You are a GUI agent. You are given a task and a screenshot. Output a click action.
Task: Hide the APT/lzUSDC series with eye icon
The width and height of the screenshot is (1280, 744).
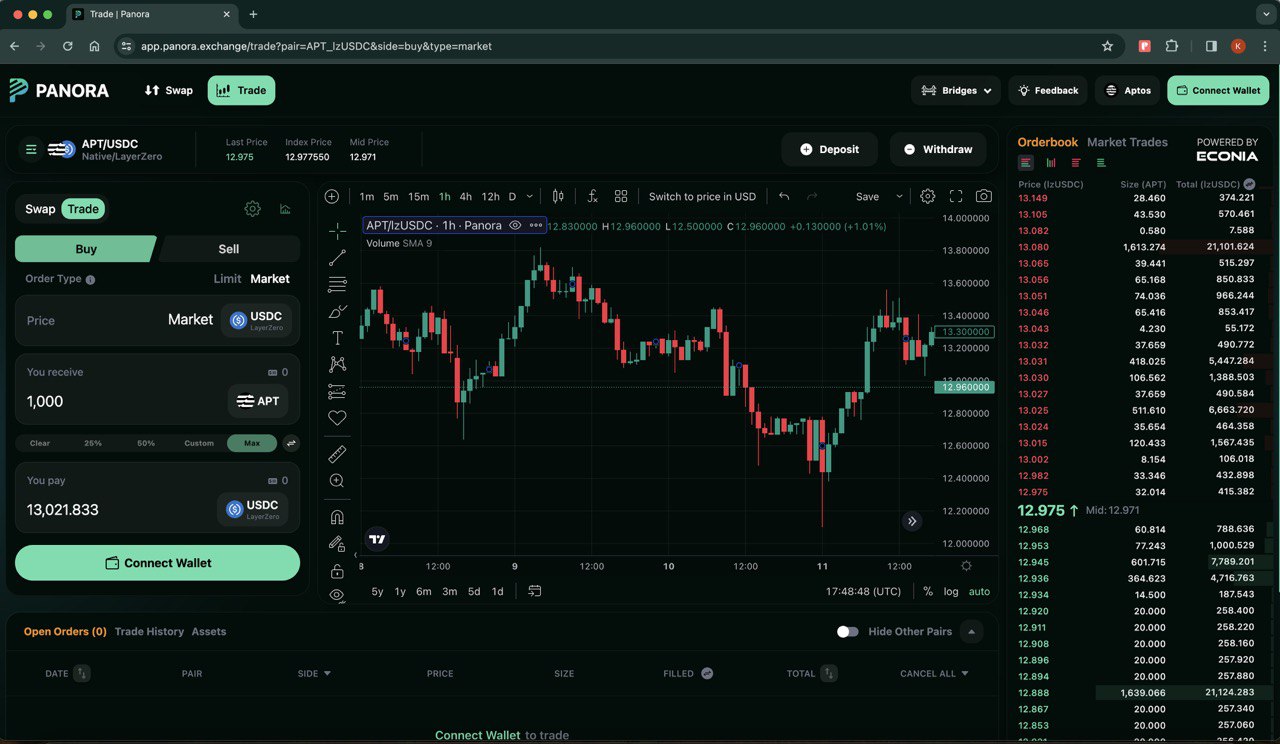515,226
